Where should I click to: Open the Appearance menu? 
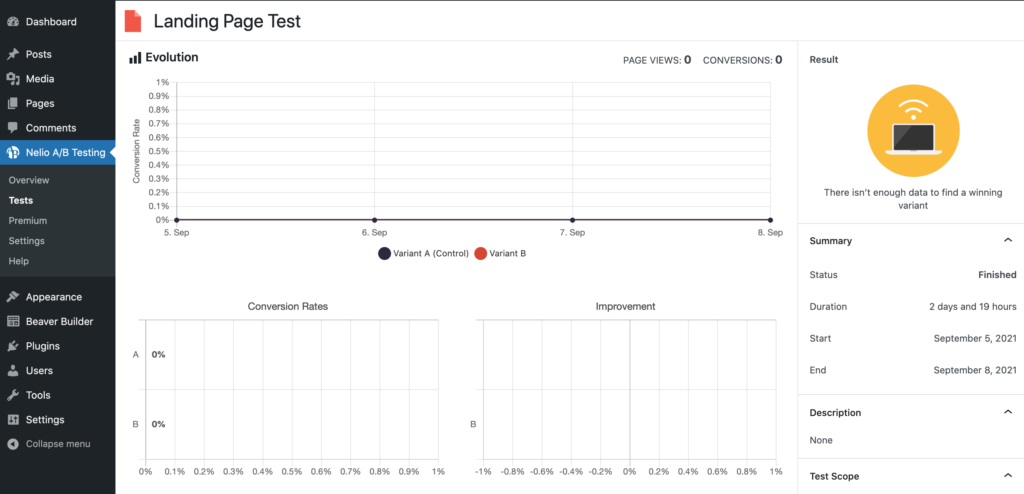54,297
